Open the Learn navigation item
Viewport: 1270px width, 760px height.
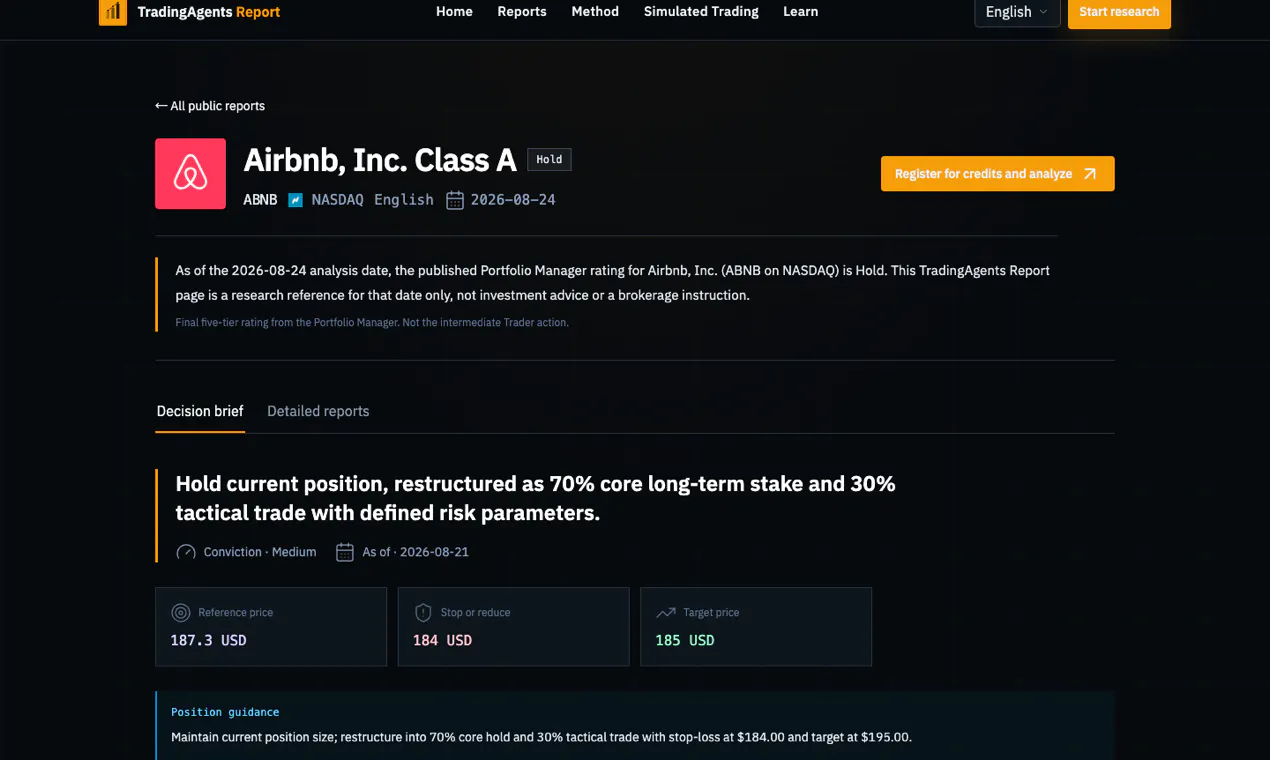coord(800,12)
